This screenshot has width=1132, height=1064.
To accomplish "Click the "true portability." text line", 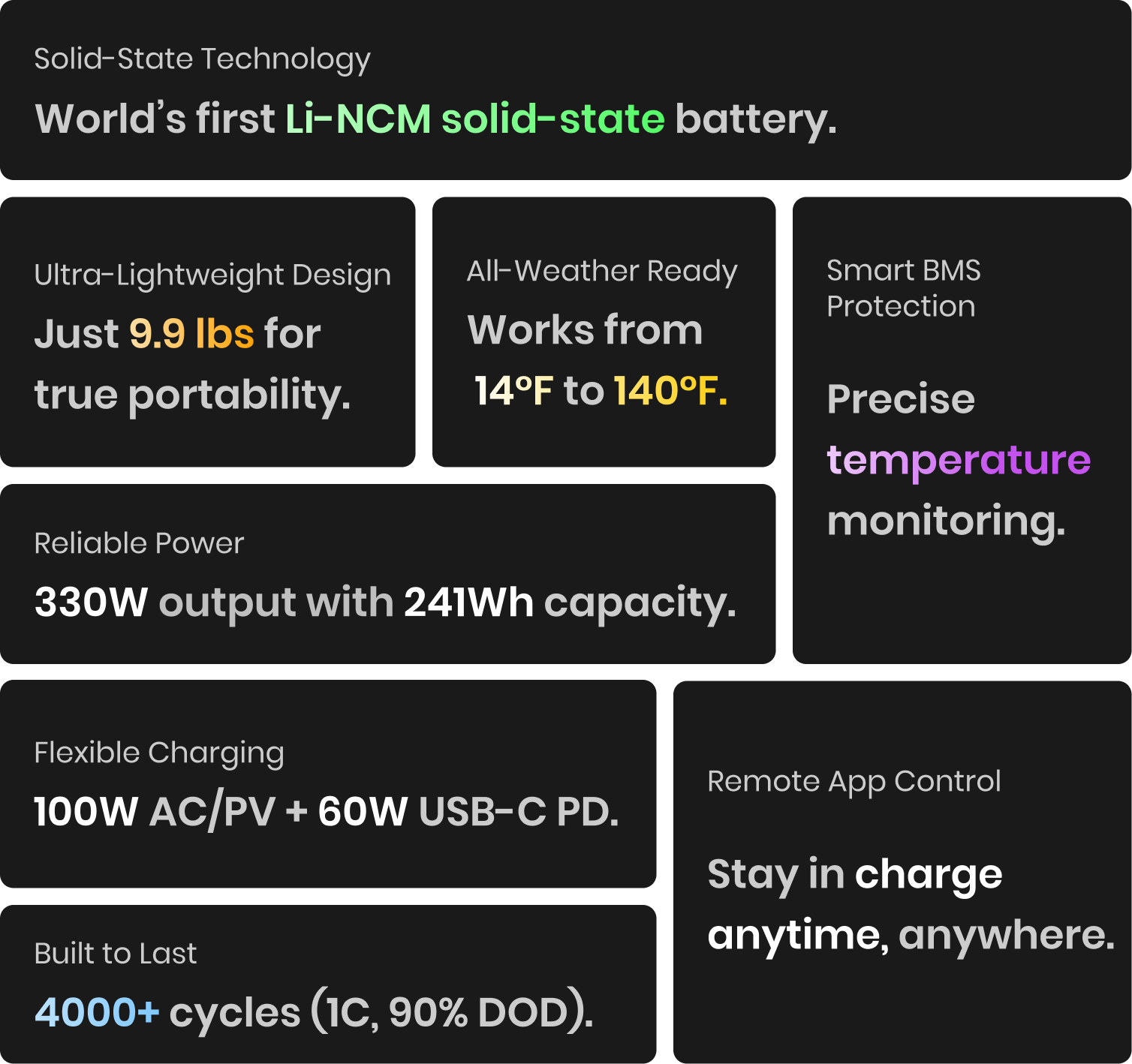I will [x=192, y=395].
